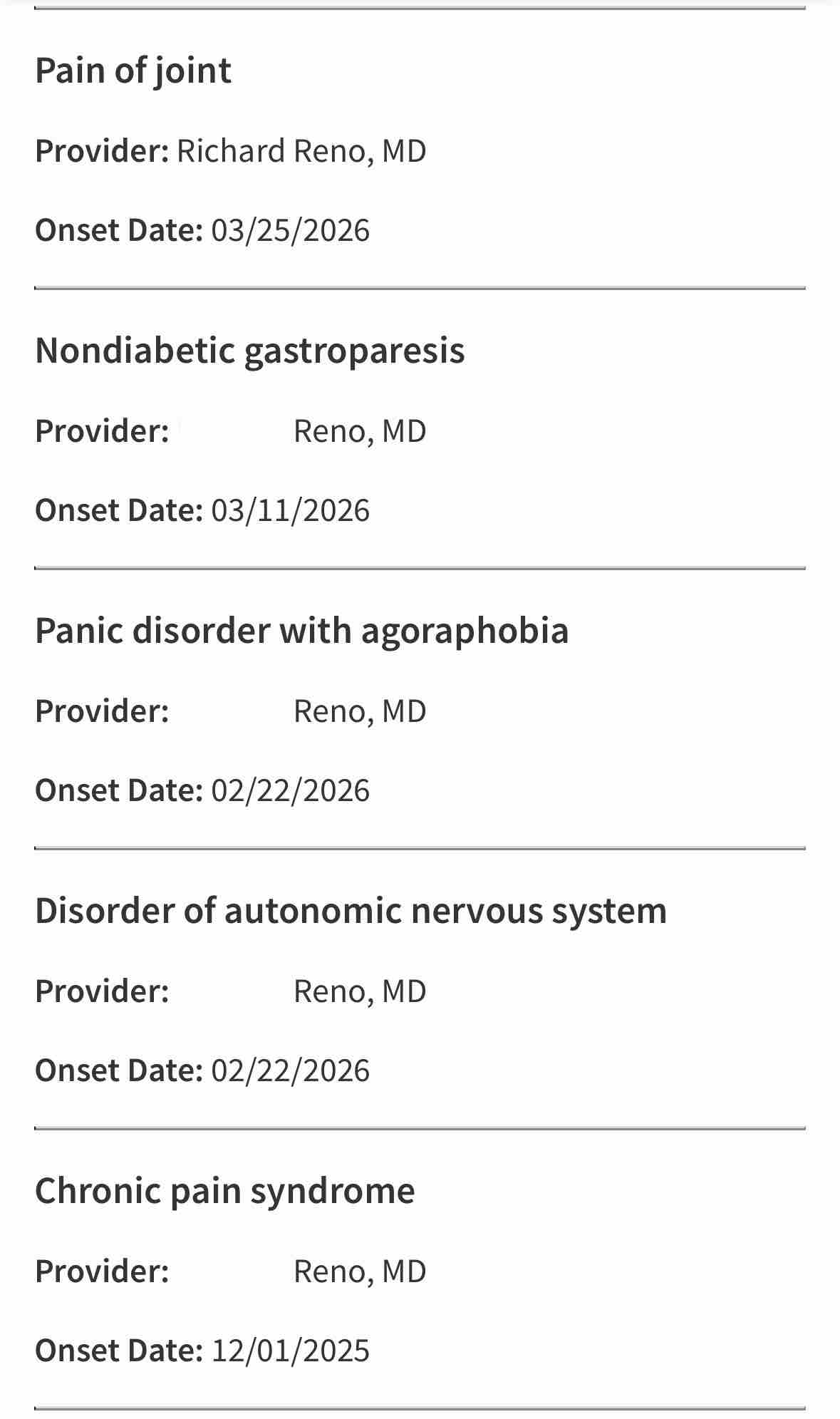Click Onset Date under autonomic nervous system

[202, 1071]
